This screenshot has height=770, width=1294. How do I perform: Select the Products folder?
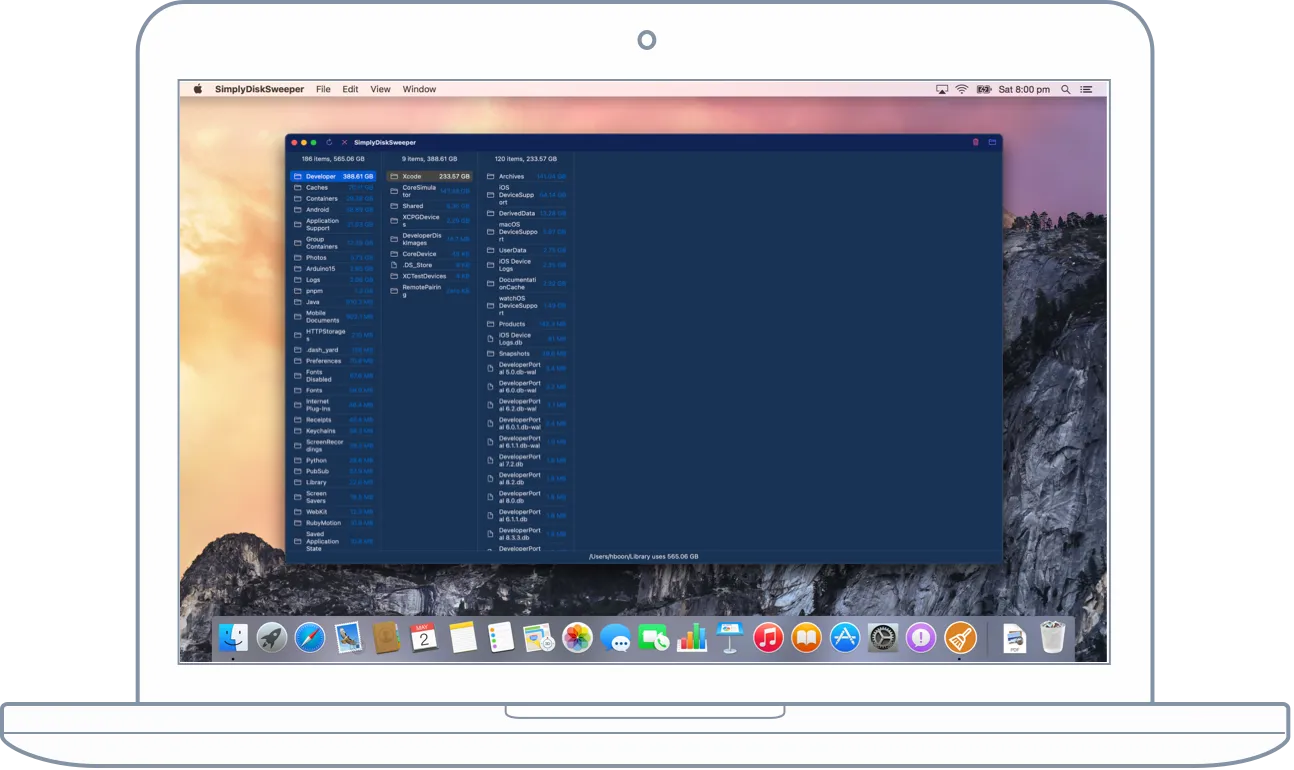click(x=527, y=324)
